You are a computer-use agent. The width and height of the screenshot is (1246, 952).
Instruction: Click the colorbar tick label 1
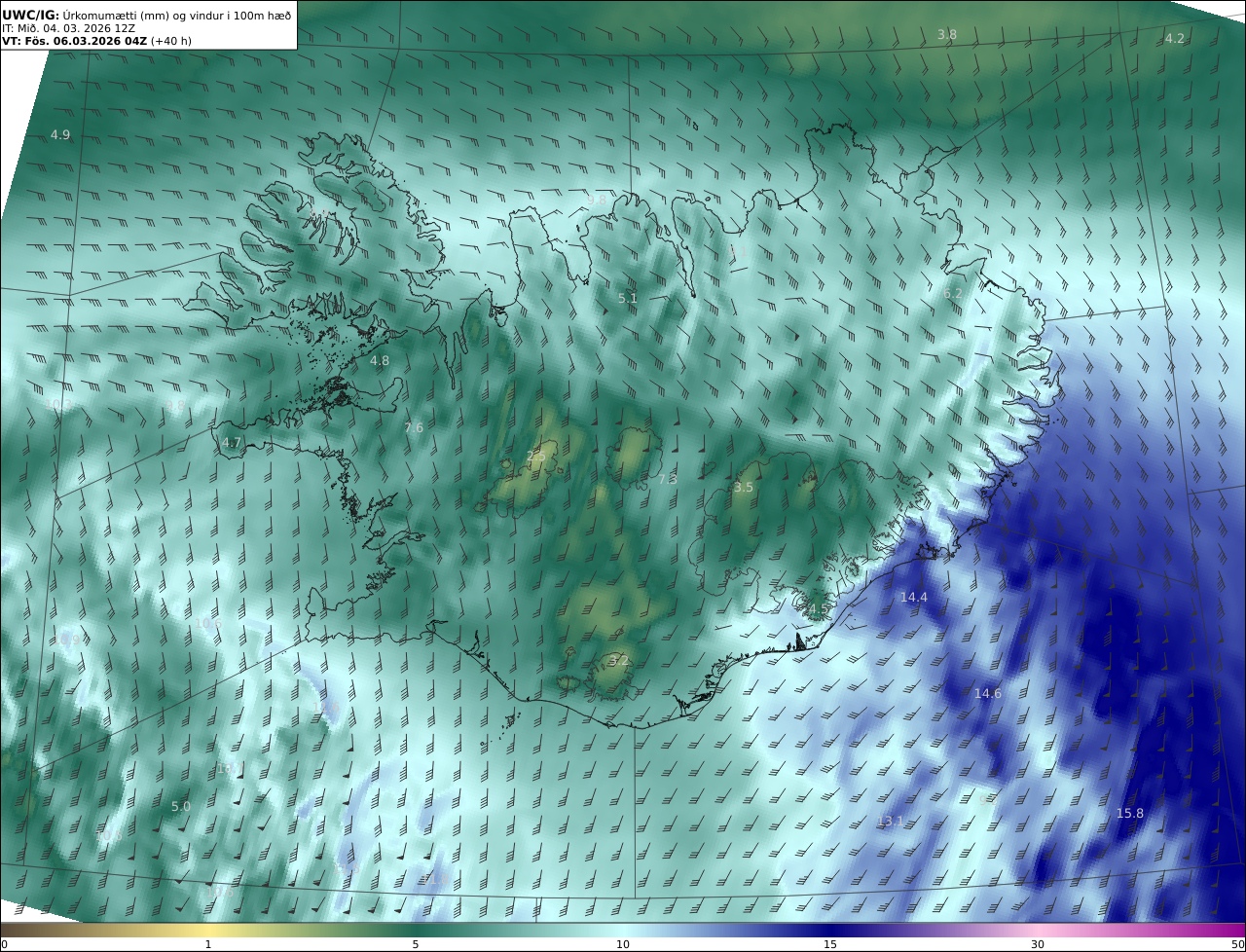tap(208, 945)
